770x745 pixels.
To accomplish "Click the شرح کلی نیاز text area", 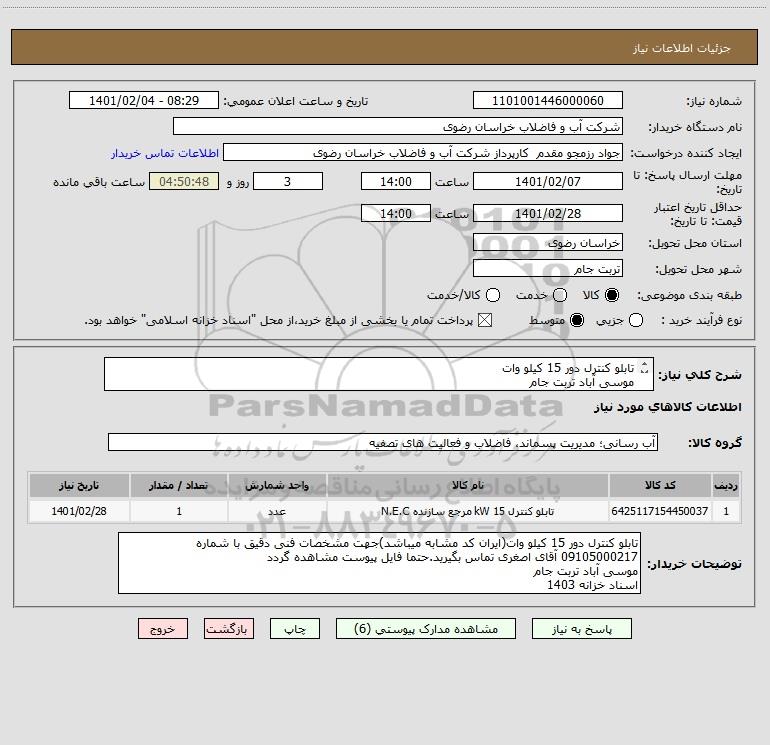I will pyautogui.click(x=379, y=374).
